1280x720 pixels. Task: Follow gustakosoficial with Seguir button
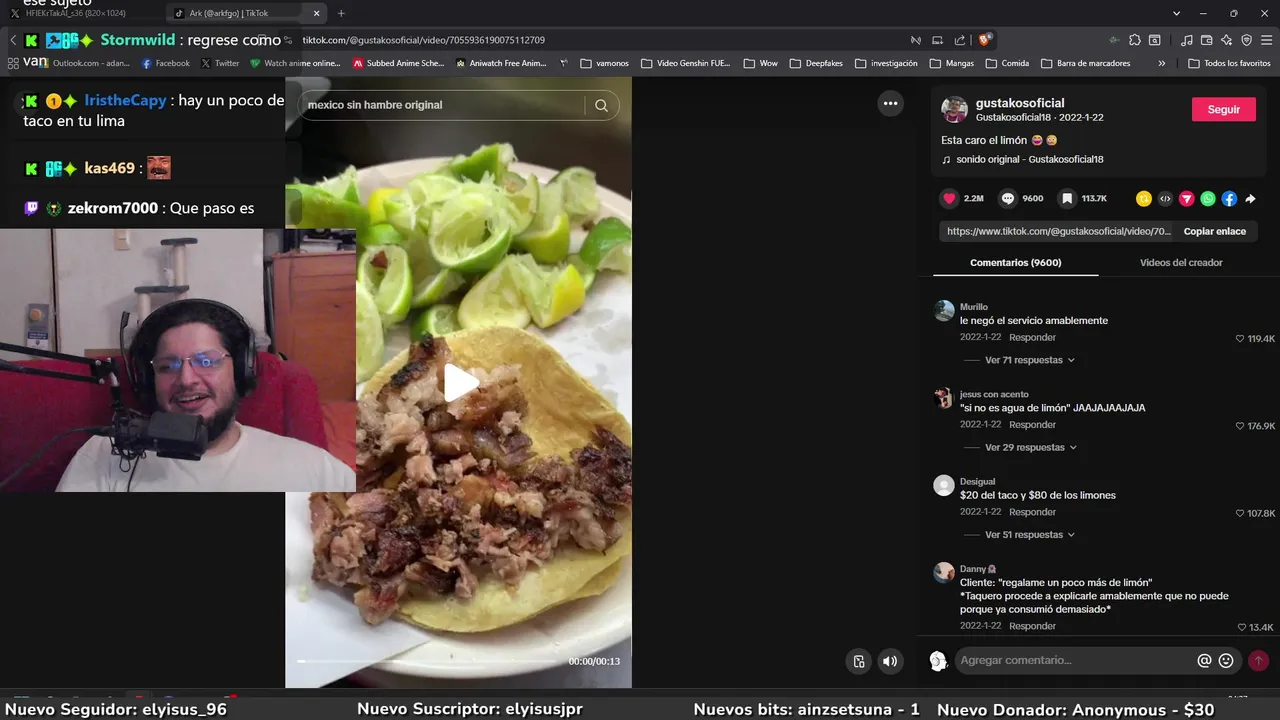coord(1223,109)
